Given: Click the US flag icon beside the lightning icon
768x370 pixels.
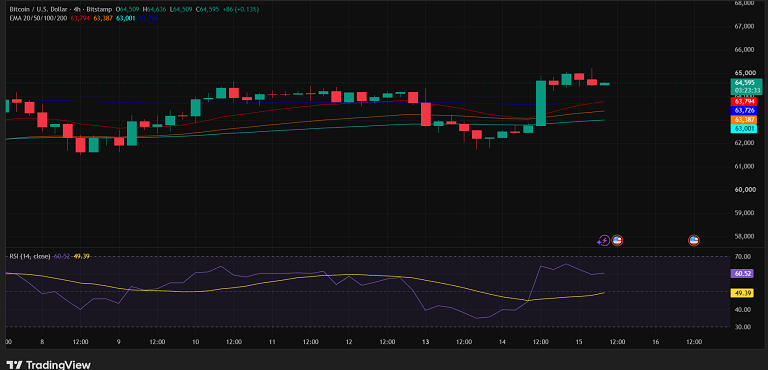Looking at the screenshot, I should tap(617, 240).
